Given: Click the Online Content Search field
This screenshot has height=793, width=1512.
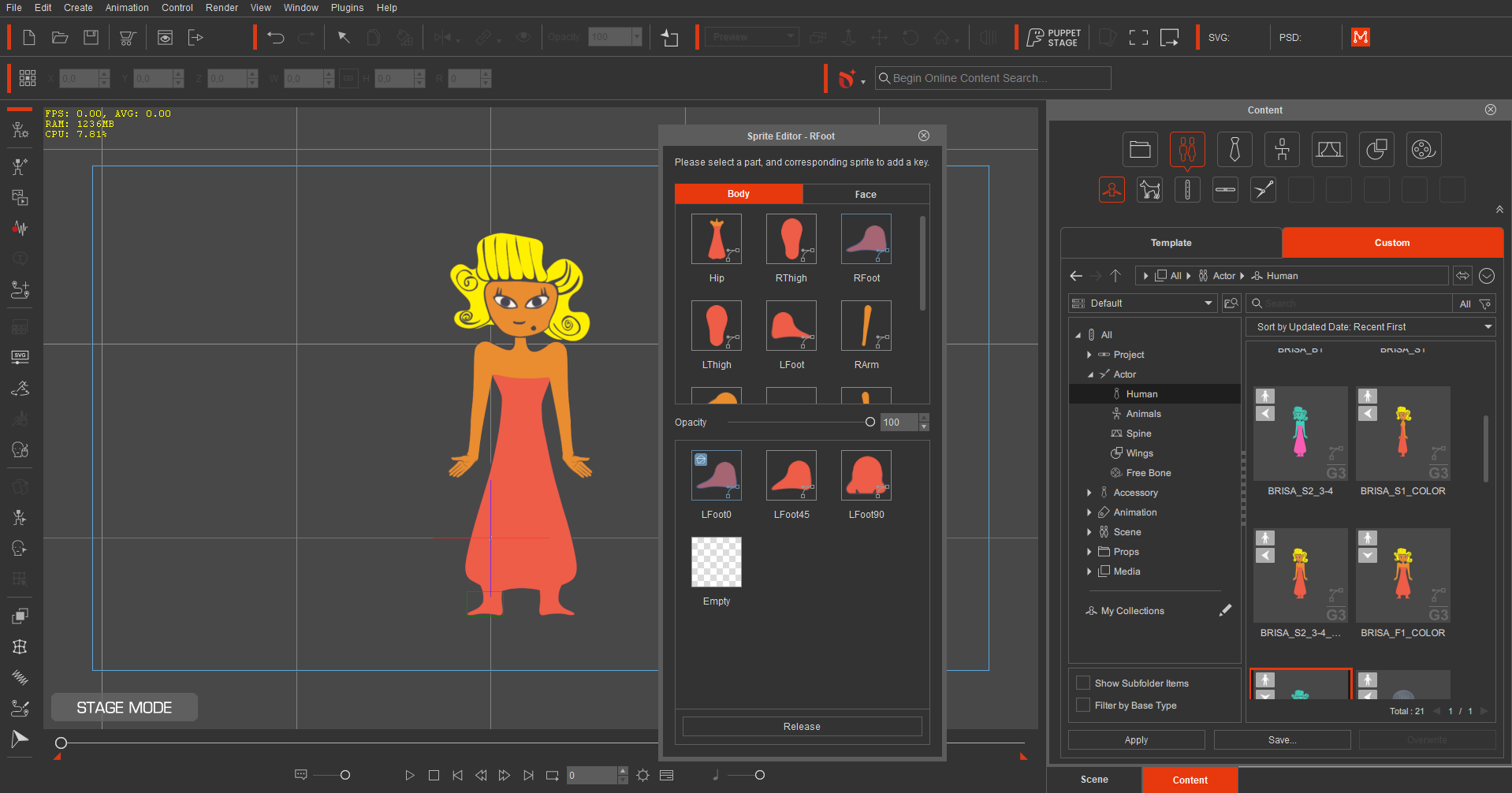Looking at the screenshot, I should click(993, 78).
